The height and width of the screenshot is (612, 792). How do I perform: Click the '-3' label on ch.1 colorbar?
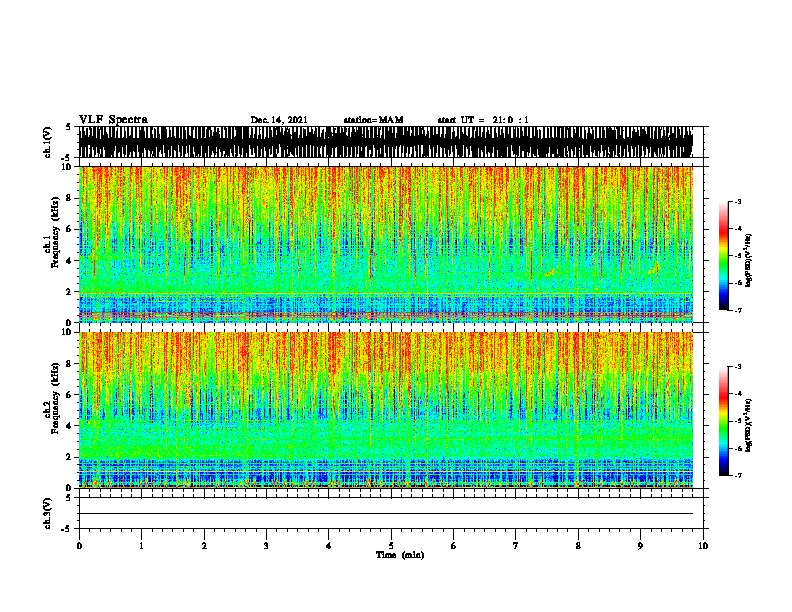point(737,201)
